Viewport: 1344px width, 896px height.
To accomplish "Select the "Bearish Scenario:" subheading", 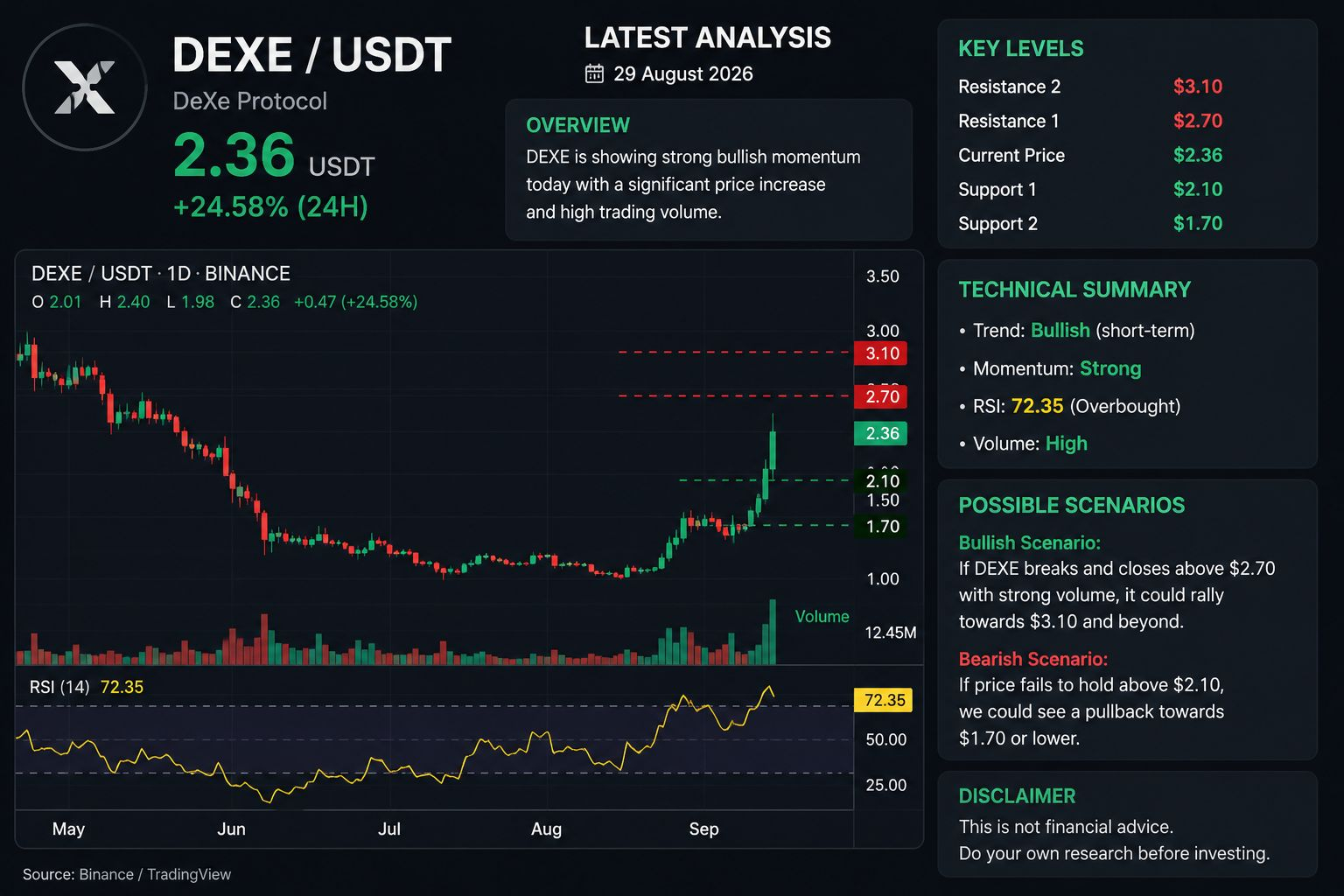I will tap(1032, 659).
